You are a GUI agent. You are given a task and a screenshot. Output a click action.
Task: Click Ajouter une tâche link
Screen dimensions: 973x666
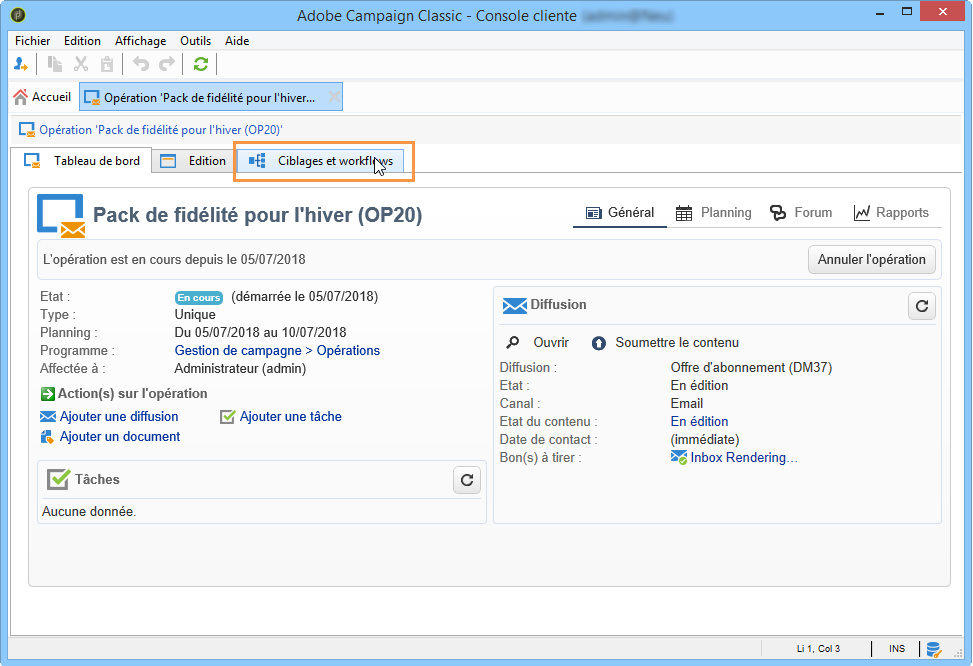pos(290,416)
